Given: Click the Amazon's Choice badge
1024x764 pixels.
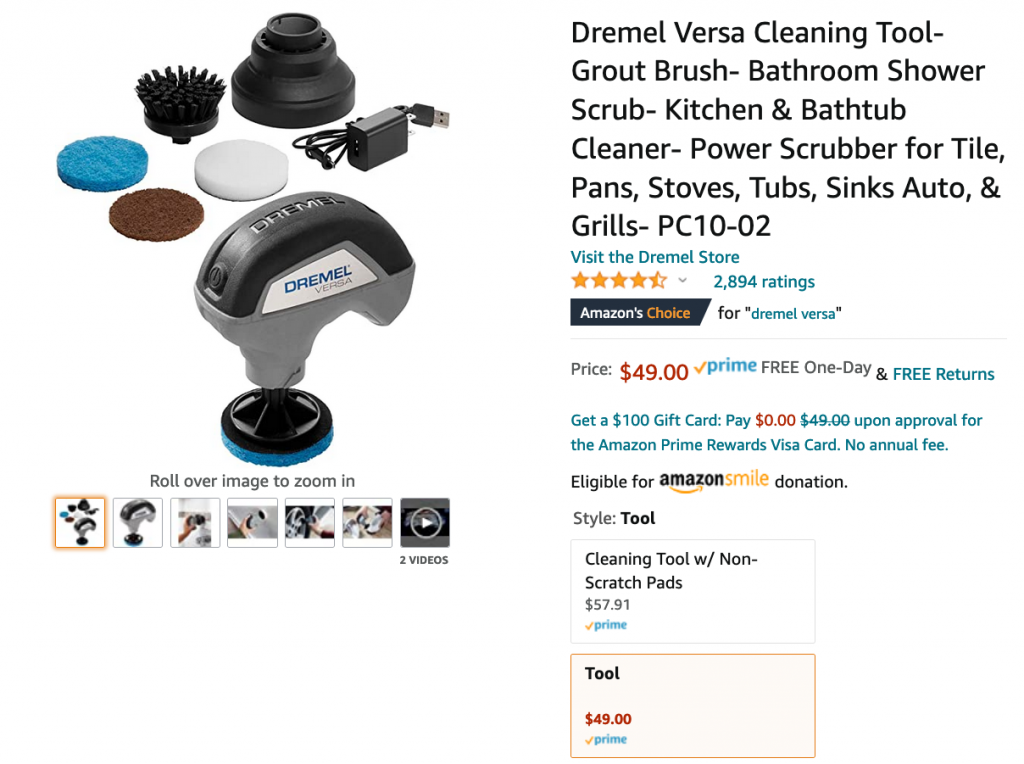Looking at the screenshot, I should coord(640,313).
